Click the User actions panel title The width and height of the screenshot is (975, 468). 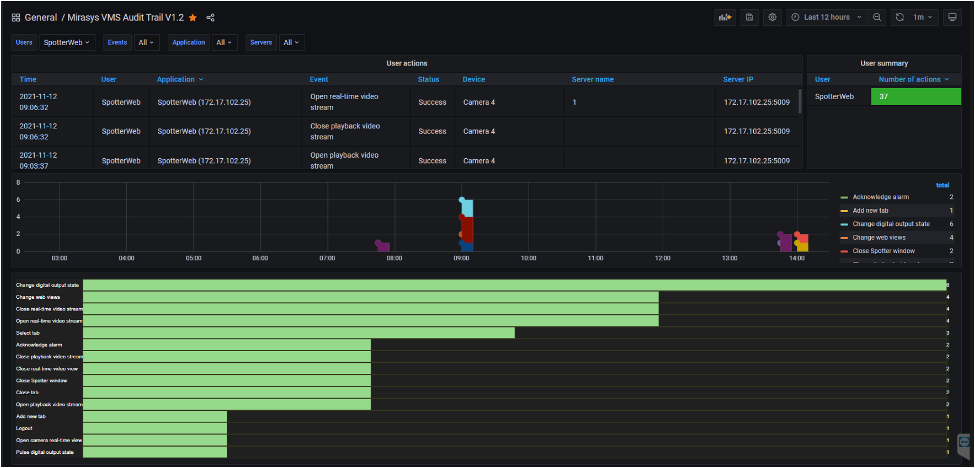[x=407, y=63]
